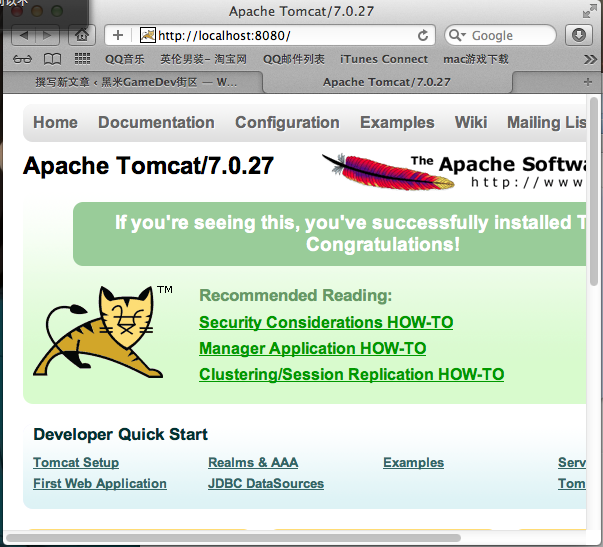603x547 pixels.
Task: Open JDBC DataSources link
Action: coord(266,484)
